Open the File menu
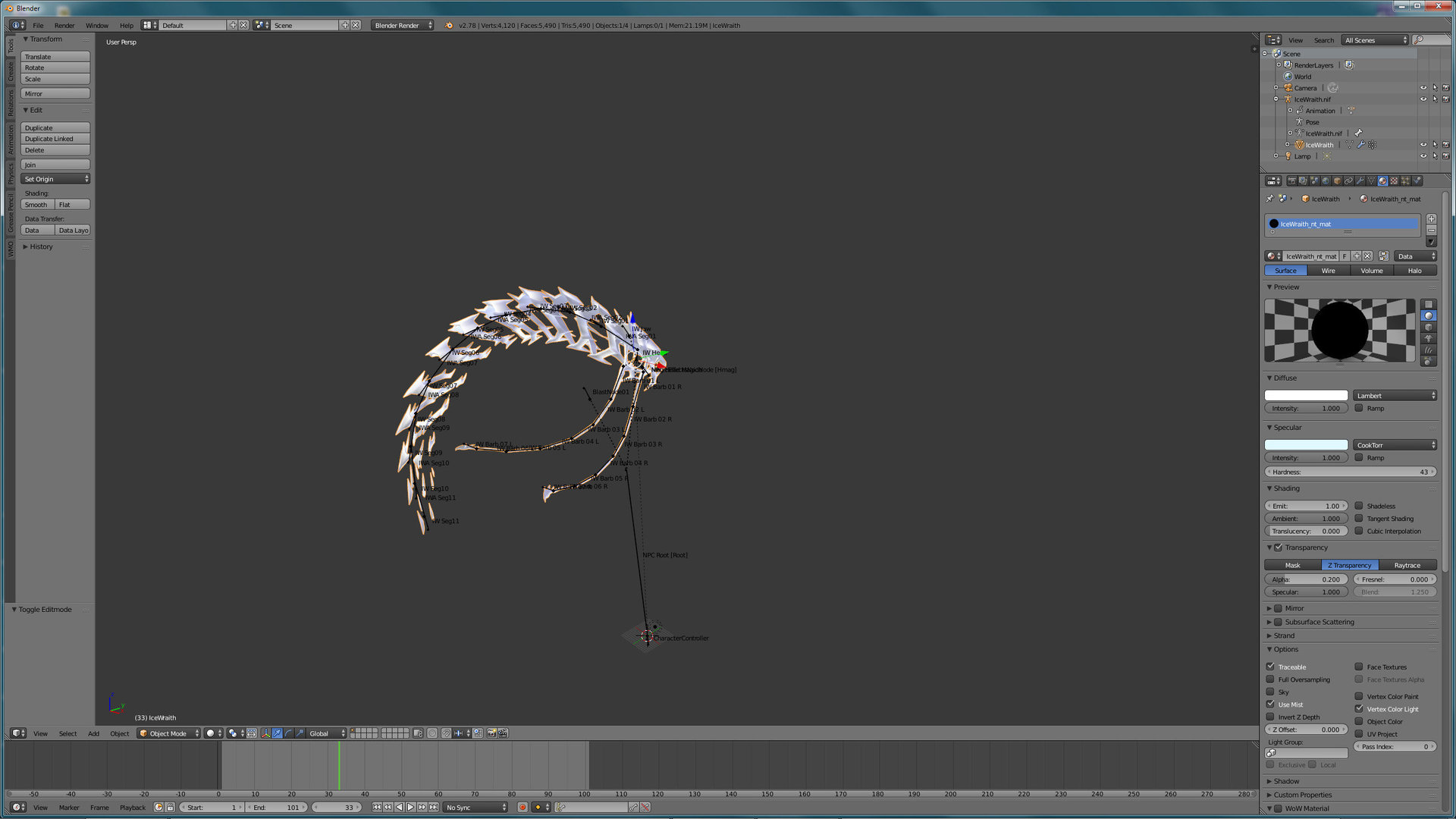 point(38,25)
